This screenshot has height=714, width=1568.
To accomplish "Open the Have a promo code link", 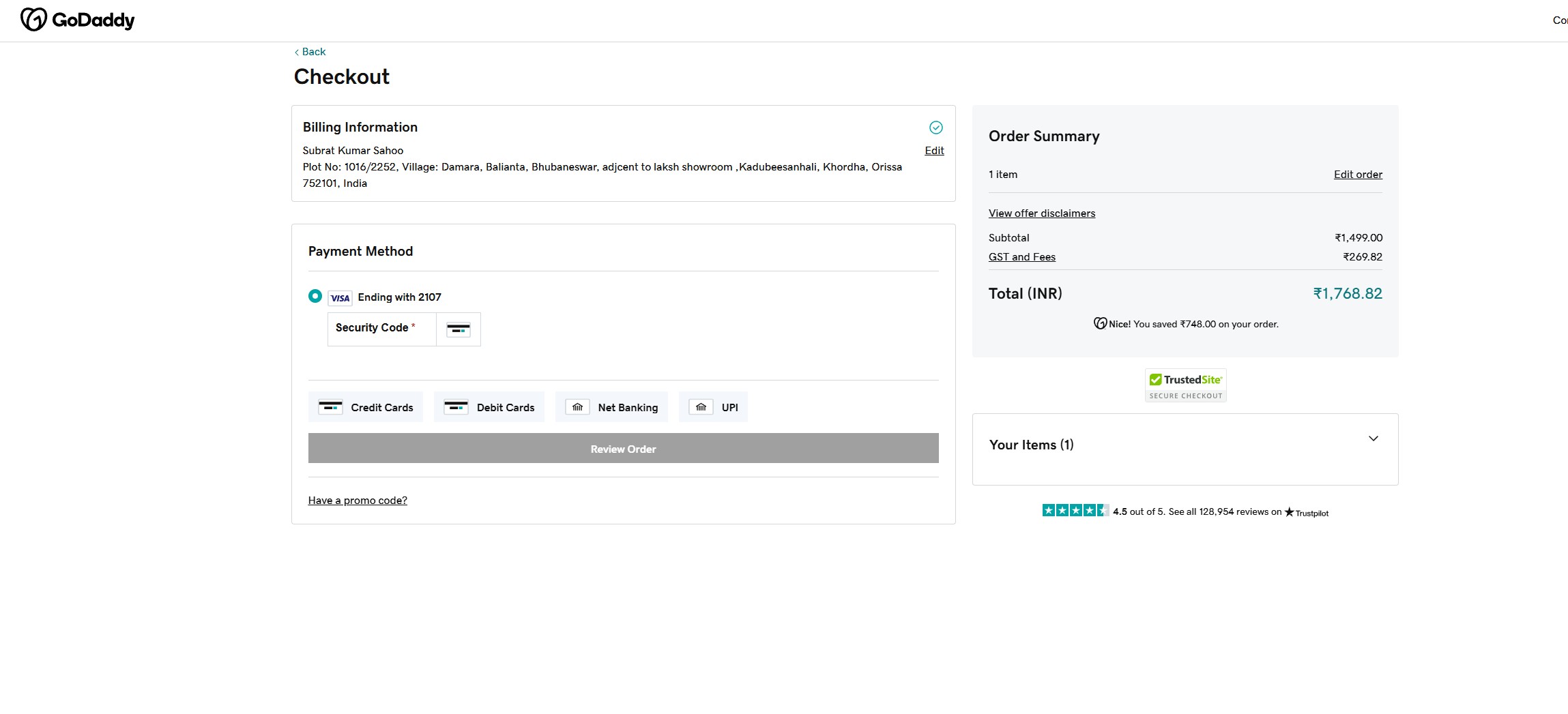I will pos(358,501).
